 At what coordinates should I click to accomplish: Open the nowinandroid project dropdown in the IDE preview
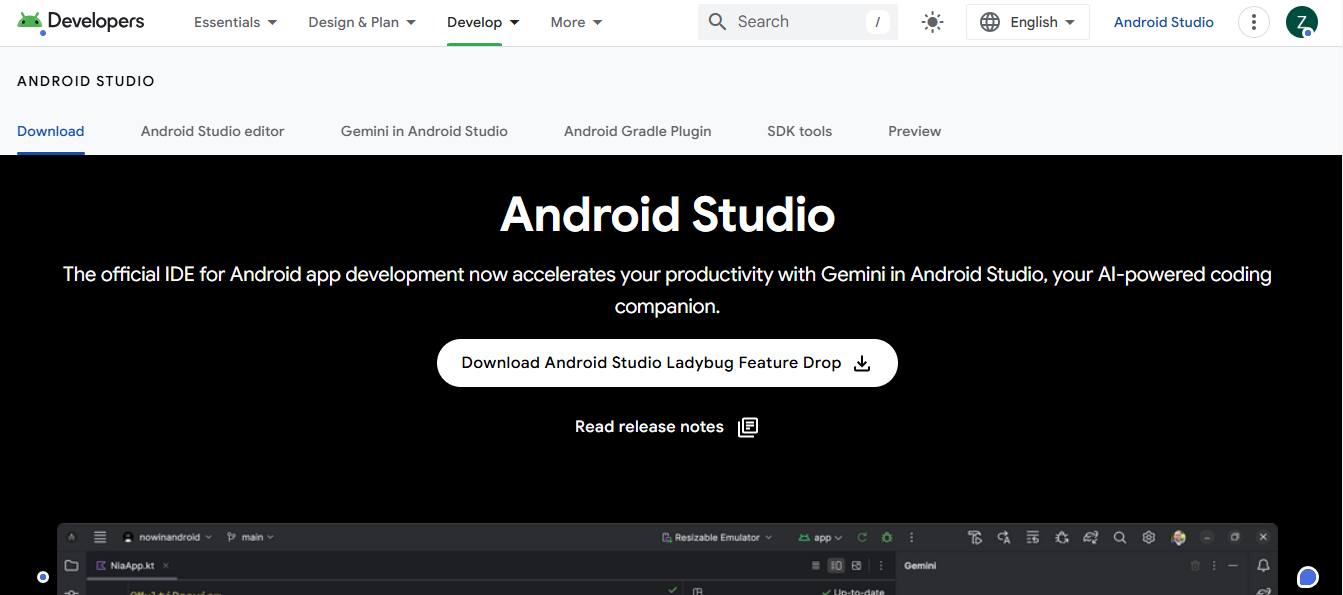(x=167, y=537)
